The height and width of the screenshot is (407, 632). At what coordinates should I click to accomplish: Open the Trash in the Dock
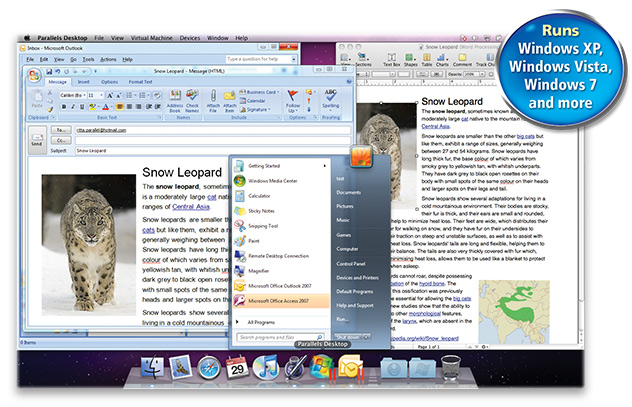coord(451,368)
